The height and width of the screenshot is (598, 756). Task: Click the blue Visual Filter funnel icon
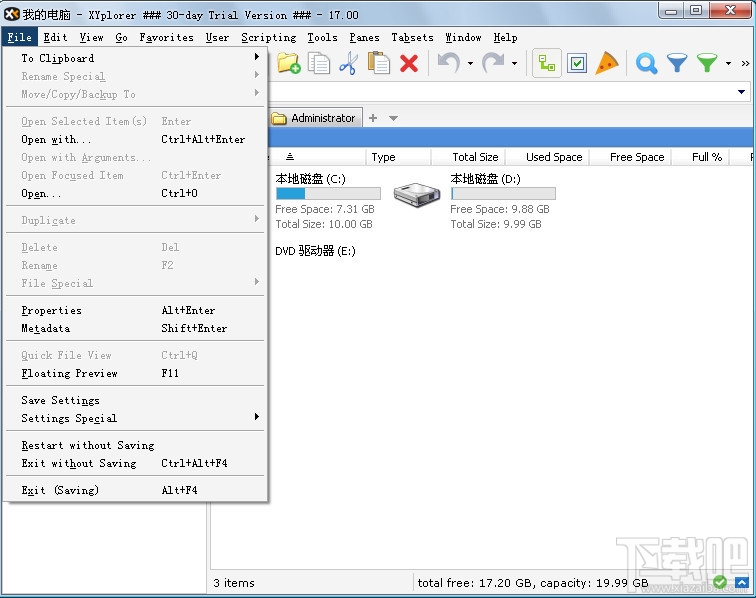point(677,63)
